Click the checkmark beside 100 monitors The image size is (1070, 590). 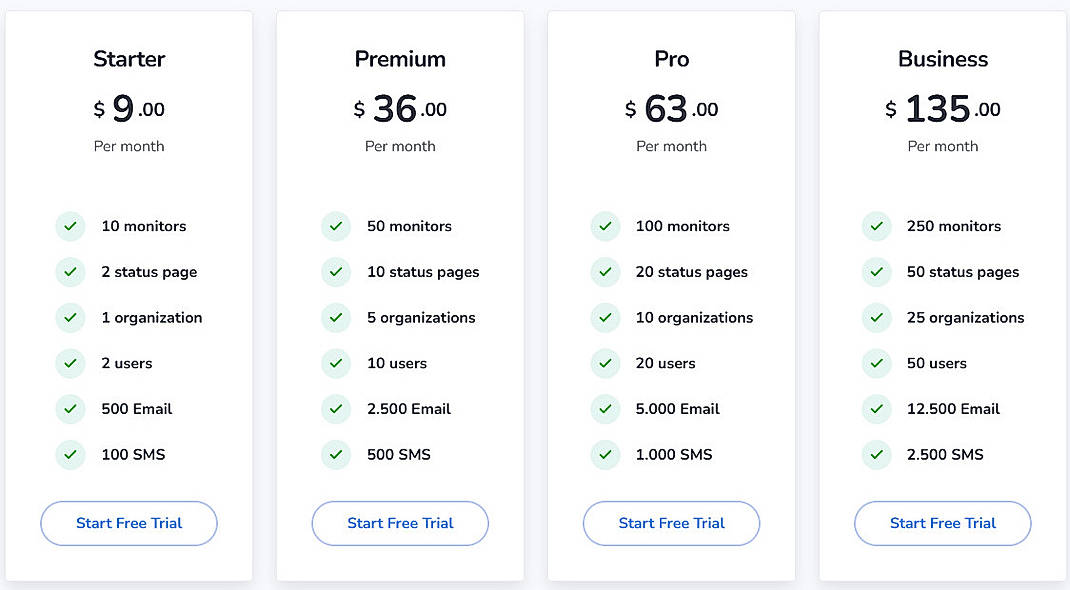tap(605, 226)
